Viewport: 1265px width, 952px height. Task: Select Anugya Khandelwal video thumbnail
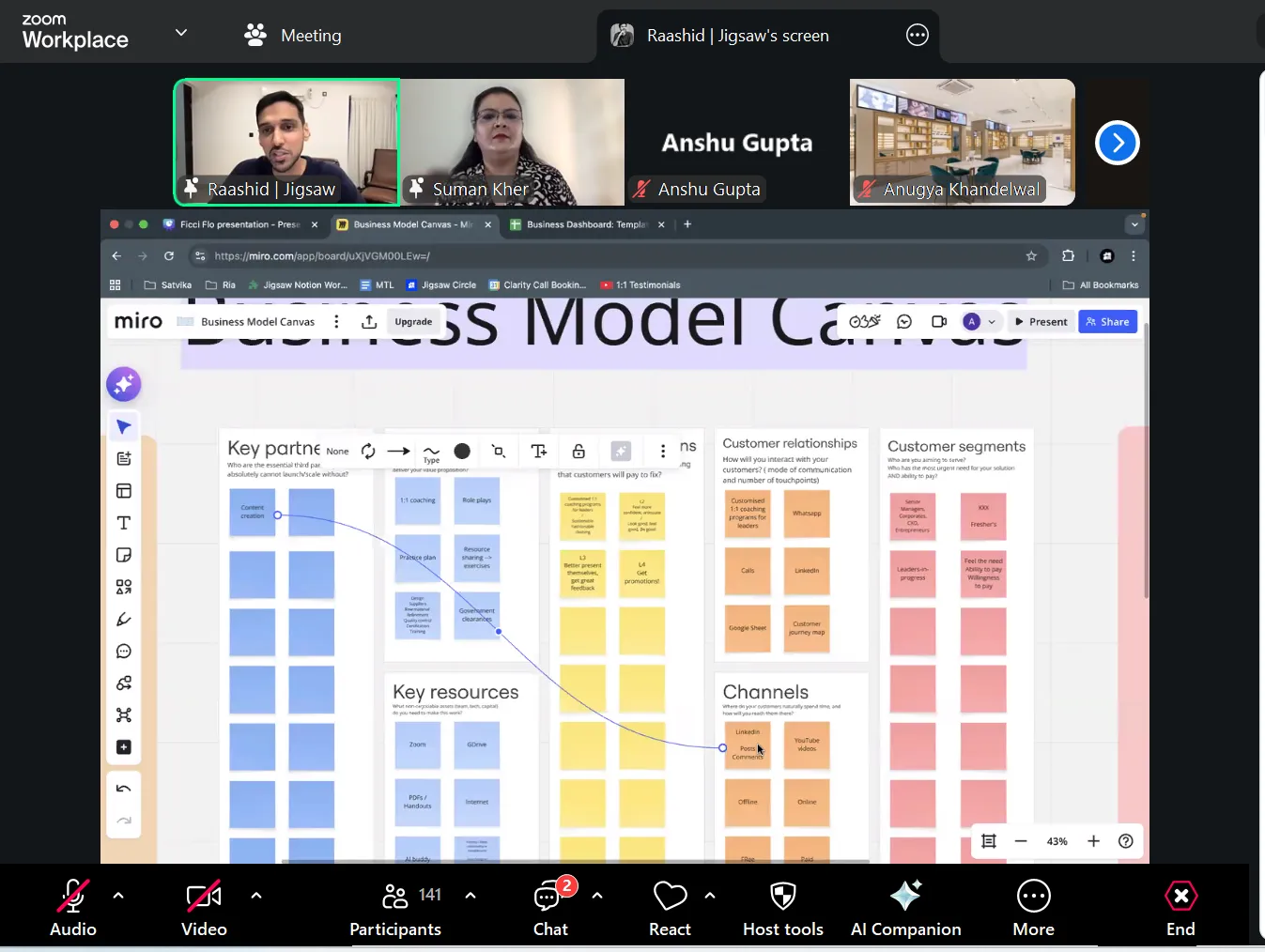coord(962,141)
